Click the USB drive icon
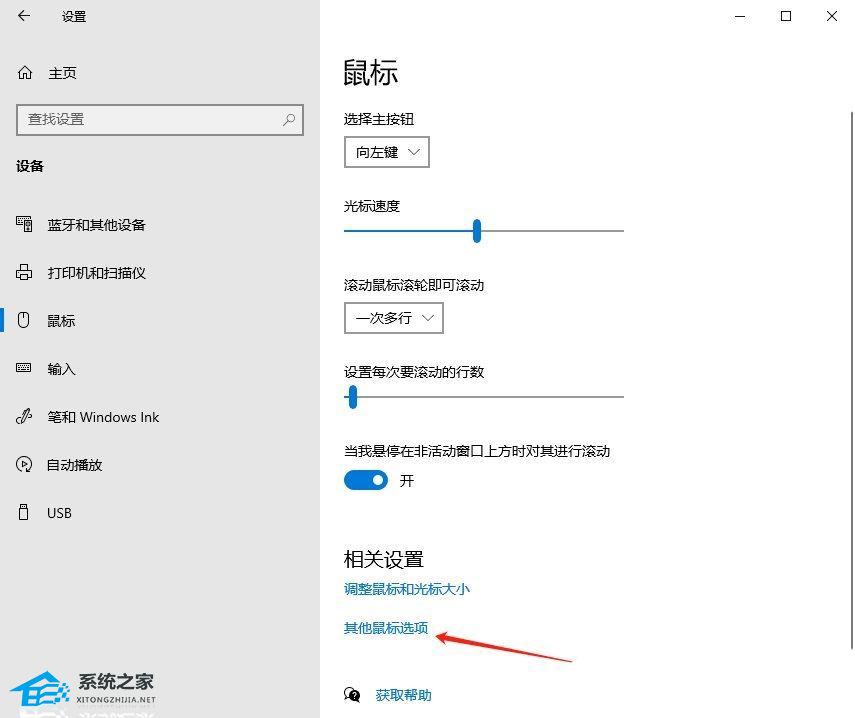Viewport: 855px width, 718px height. click(23, 512)
